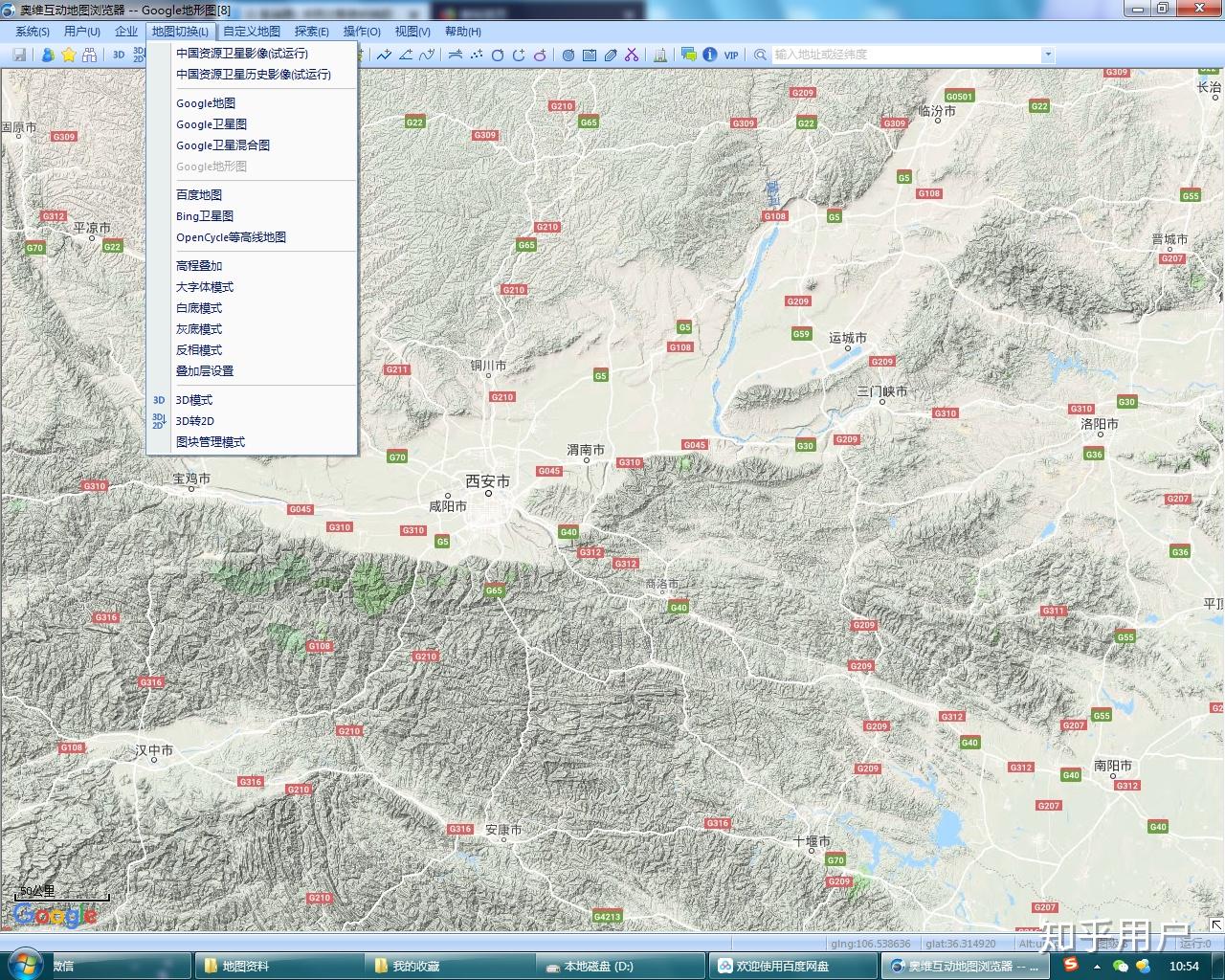Open 叠加层设置 menu entry

205,371
